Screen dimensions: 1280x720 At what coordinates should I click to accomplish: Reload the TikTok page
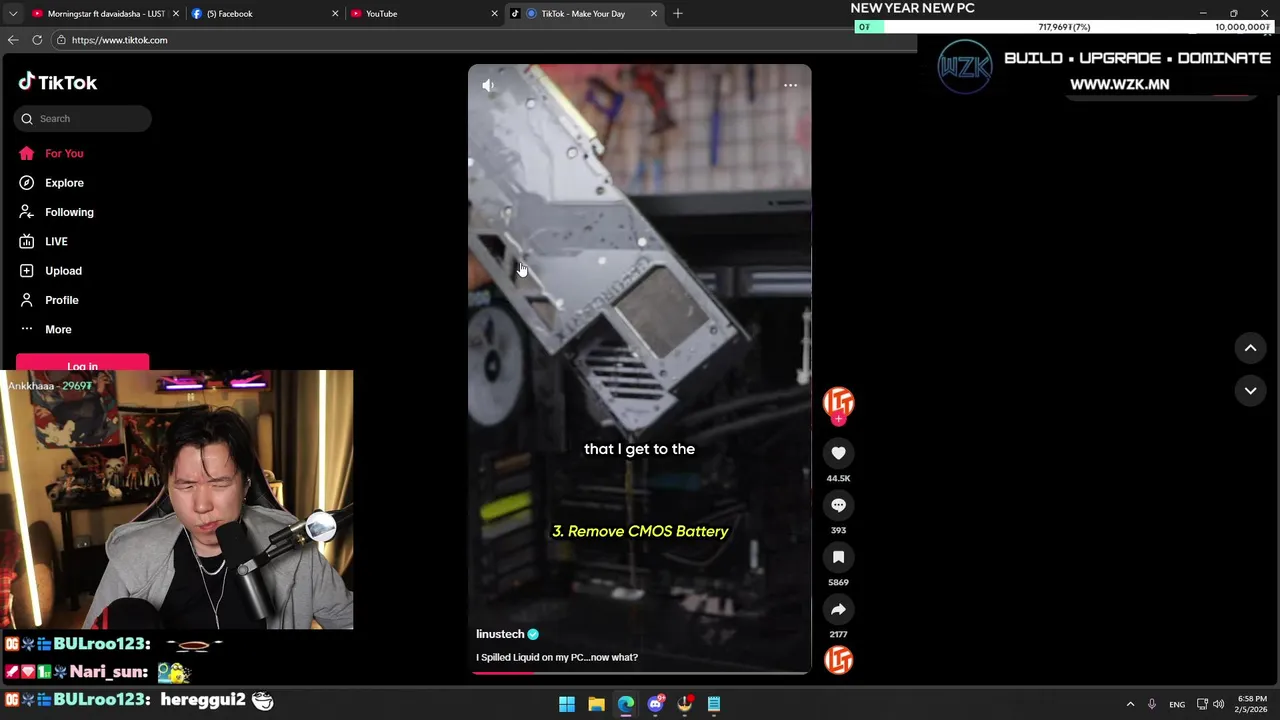coord(37,40)
